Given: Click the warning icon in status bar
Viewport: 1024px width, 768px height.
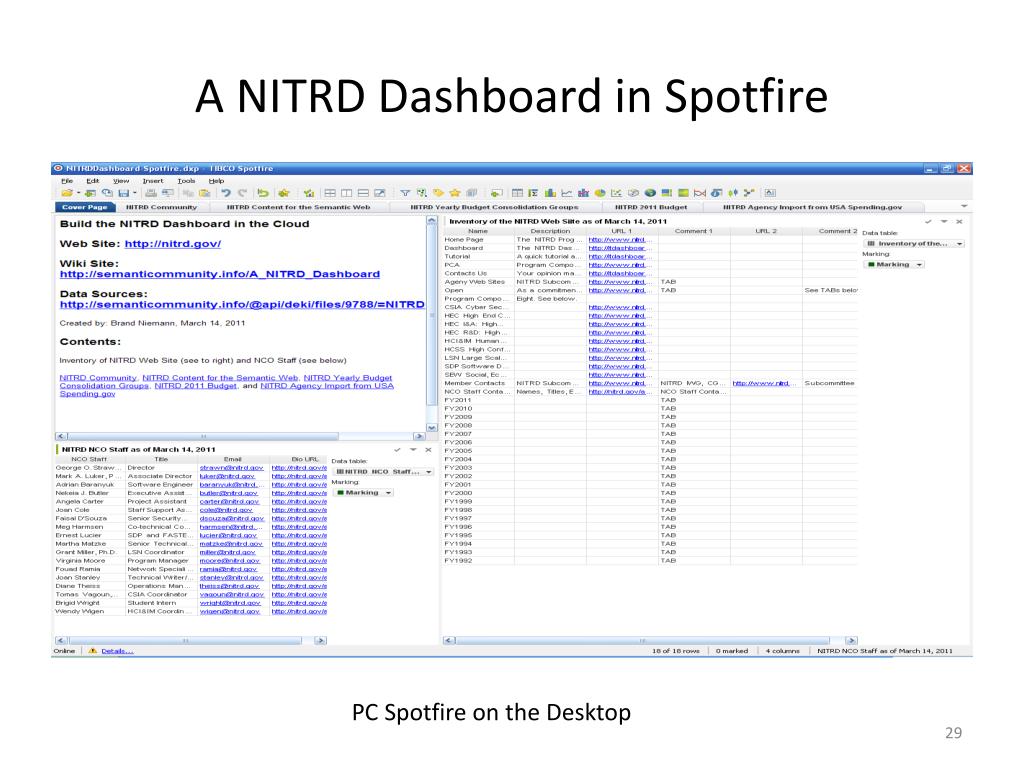Looking at the screenshot, I should click(92, 650).
